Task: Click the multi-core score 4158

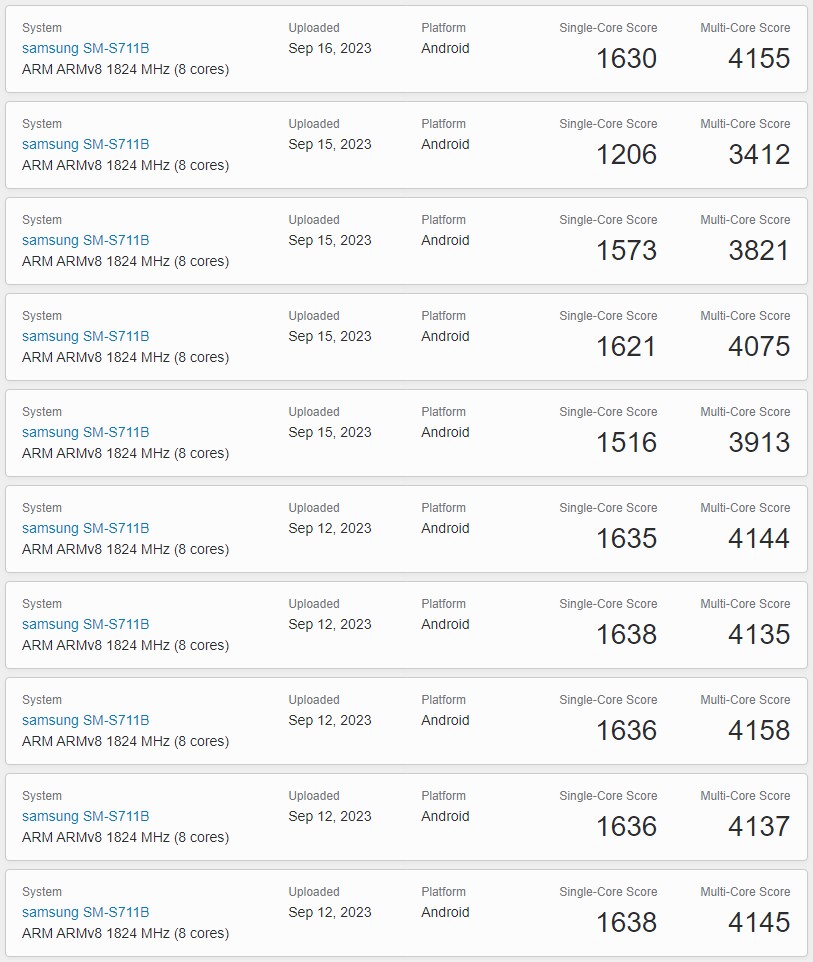Action: pyautogui.click(x=759, y=730)
